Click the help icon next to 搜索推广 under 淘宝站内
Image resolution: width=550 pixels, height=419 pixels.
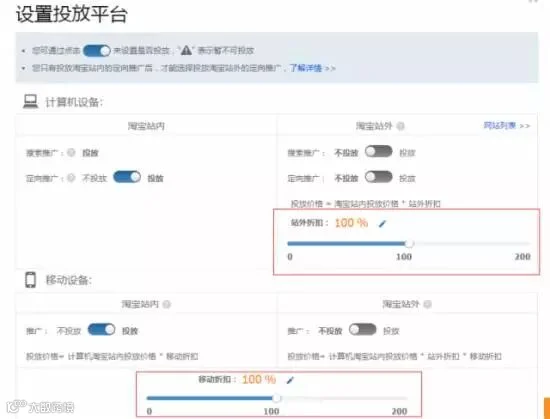click(x=71, y=153)
